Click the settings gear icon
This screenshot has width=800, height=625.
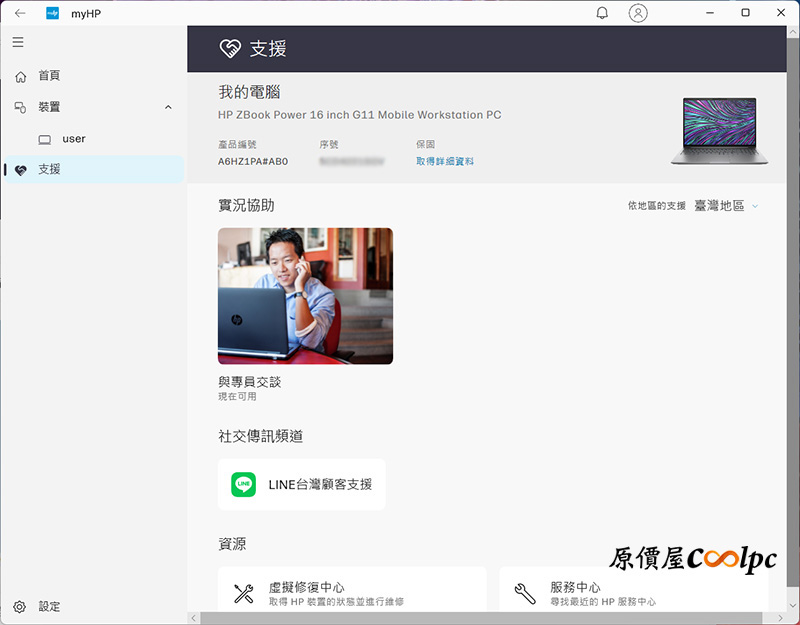[x=19, y=607]
